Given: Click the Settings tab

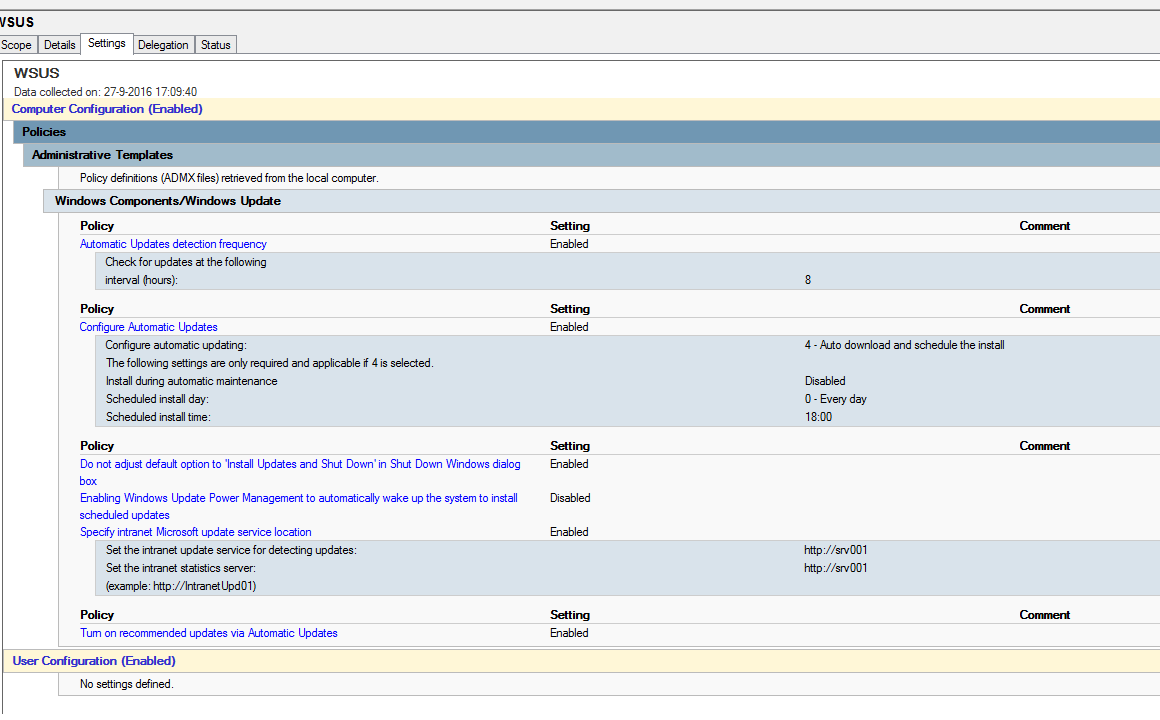Looking at the screenshot, I should (x=107, y=43).
